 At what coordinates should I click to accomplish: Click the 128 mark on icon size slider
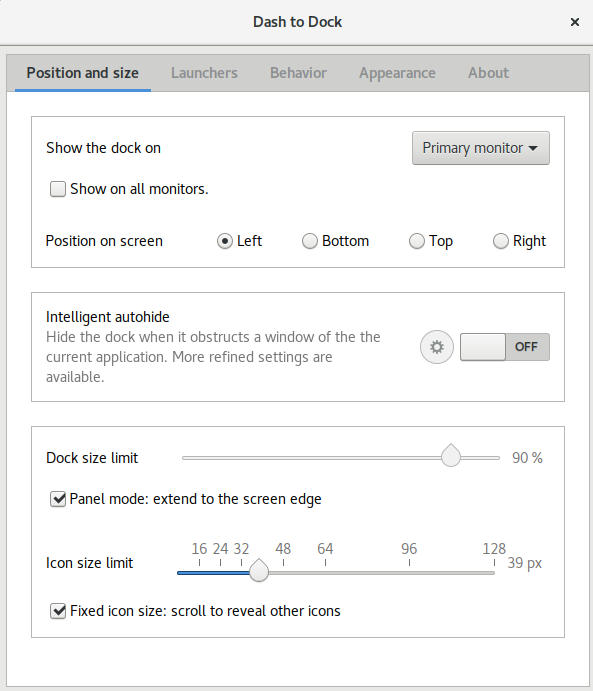pos(494,549)
